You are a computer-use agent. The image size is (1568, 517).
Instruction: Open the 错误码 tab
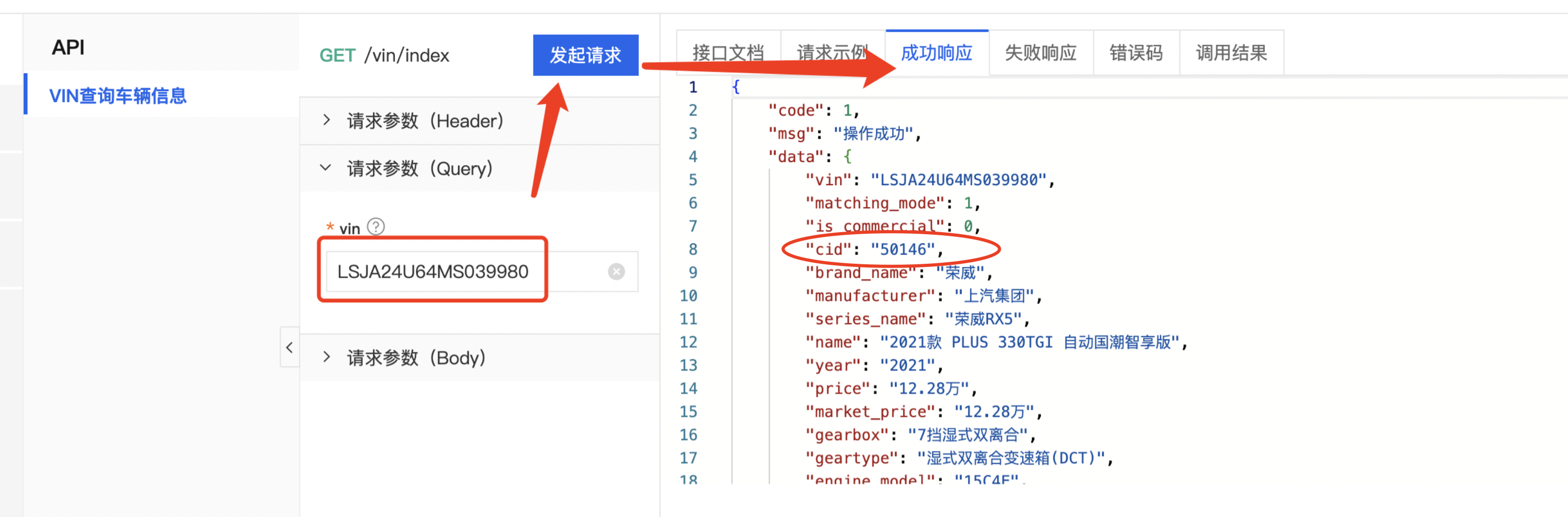[x=1136, y=53]
